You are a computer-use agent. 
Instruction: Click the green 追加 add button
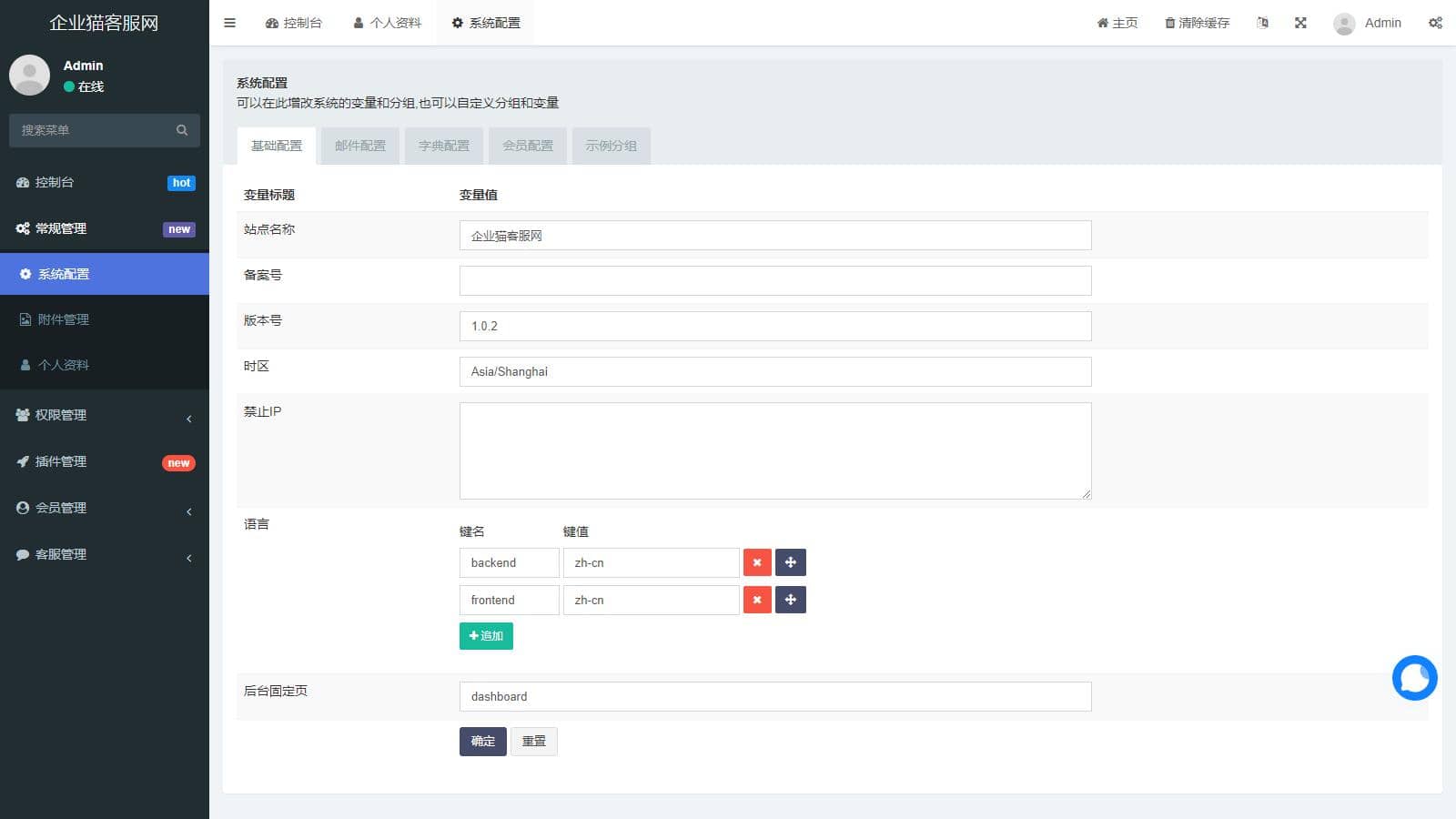point(486,636)
